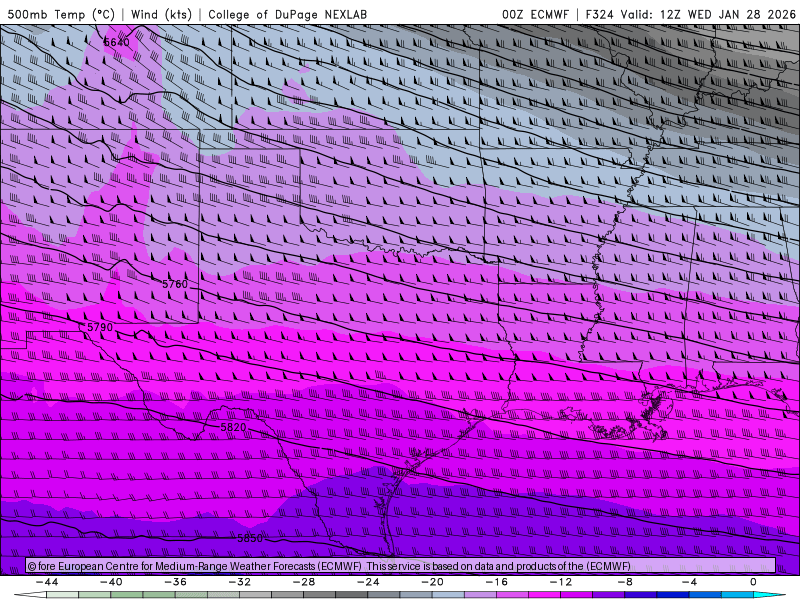Click the -12 colorbar scale label
Viewport: 800px width, 600px height.
[x=561, y=582]
